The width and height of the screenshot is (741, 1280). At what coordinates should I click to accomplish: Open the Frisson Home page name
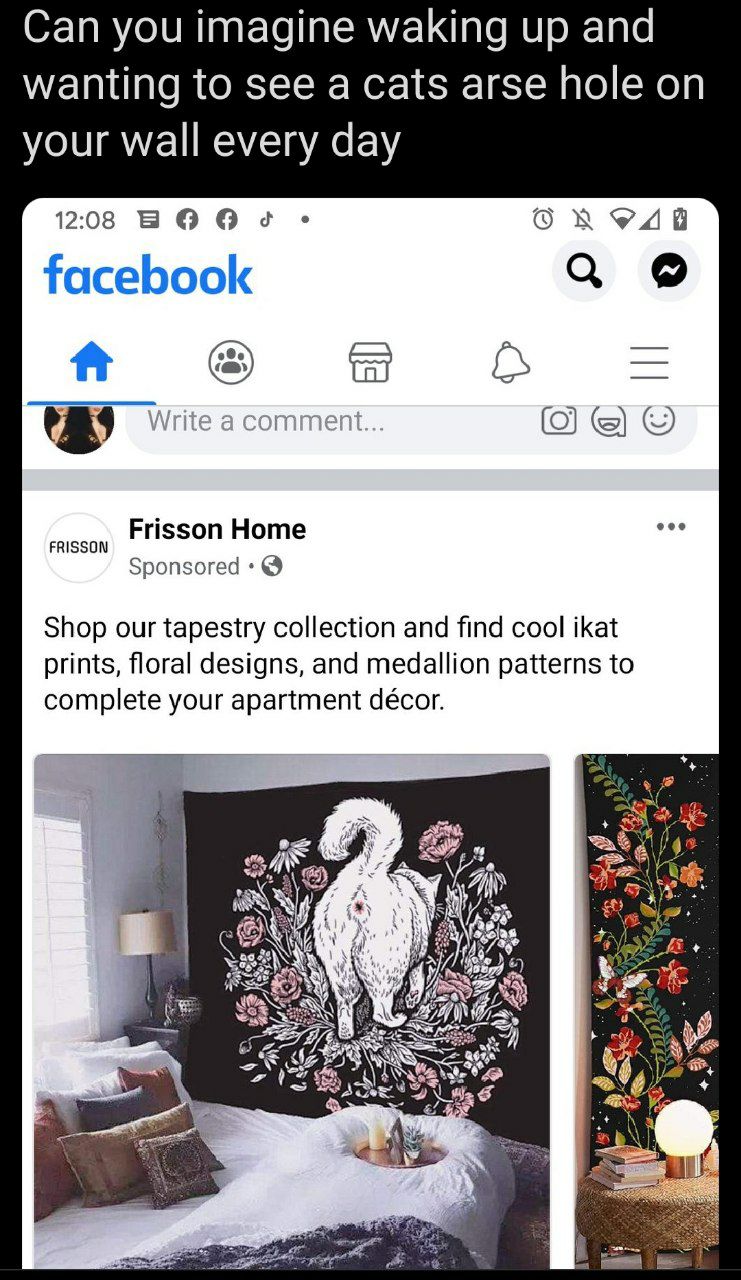click(x=217, y=529)
